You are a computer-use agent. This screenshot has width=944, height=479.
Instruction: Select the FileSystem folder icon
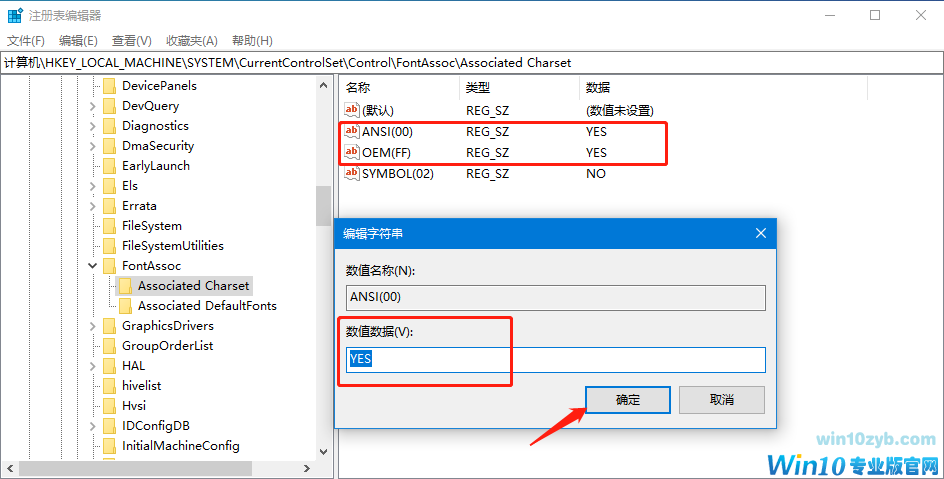(x=110, y=226)
